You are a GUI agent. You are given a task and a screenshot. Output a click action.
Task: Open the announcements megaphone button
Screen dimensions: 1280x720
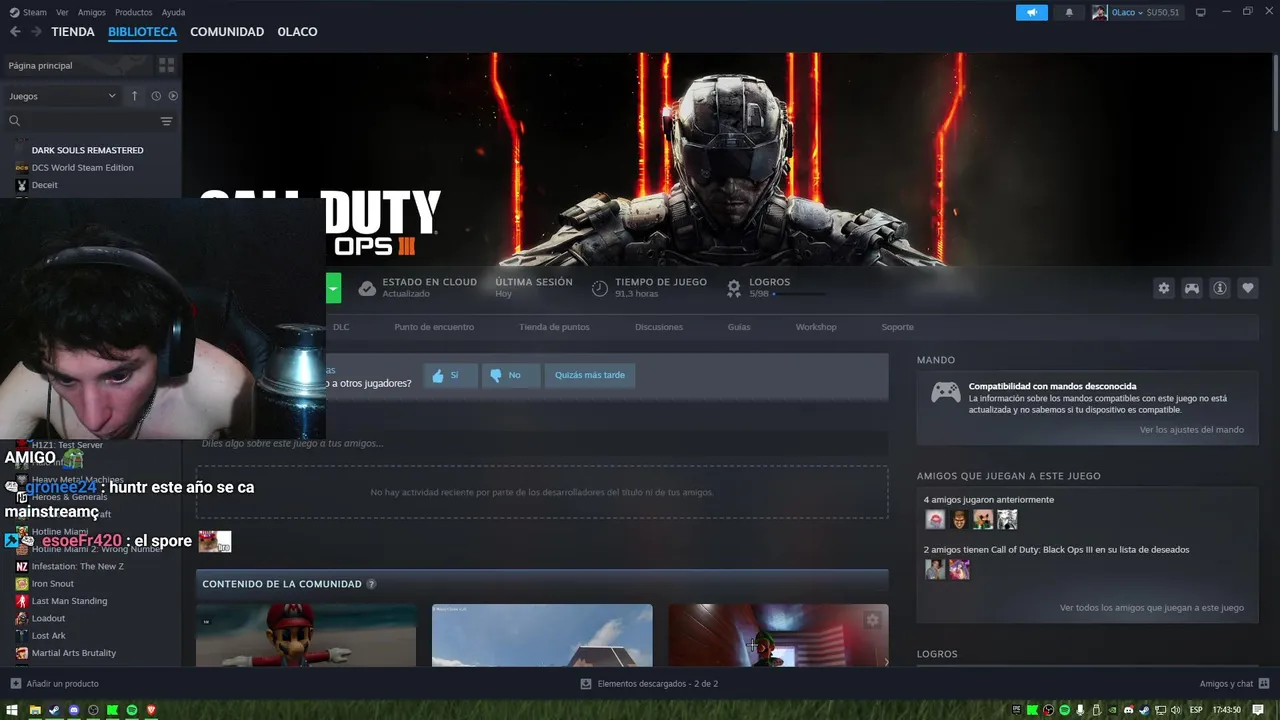[1031, 12]
